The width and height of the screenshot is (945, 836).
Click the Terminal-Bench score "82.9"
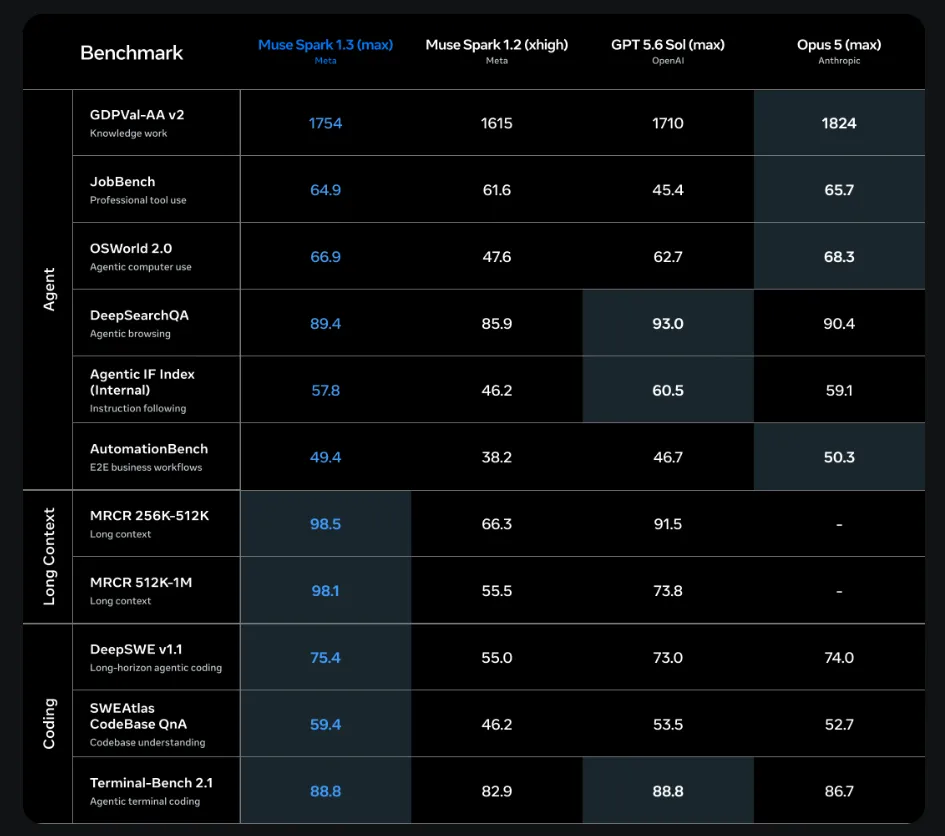click(497, 791)
